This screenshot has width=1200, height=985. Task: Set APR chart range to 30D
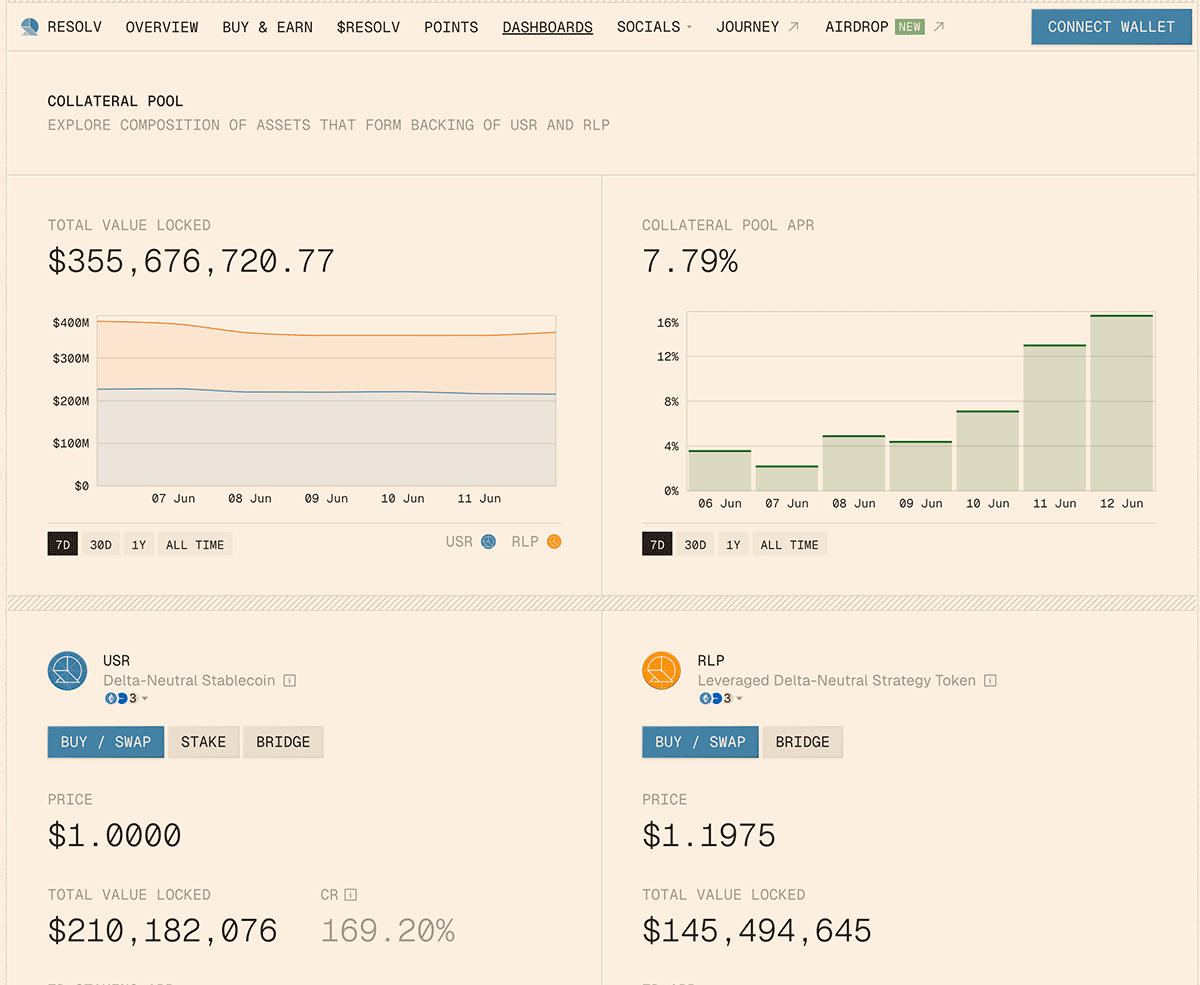tap(695, 545)
